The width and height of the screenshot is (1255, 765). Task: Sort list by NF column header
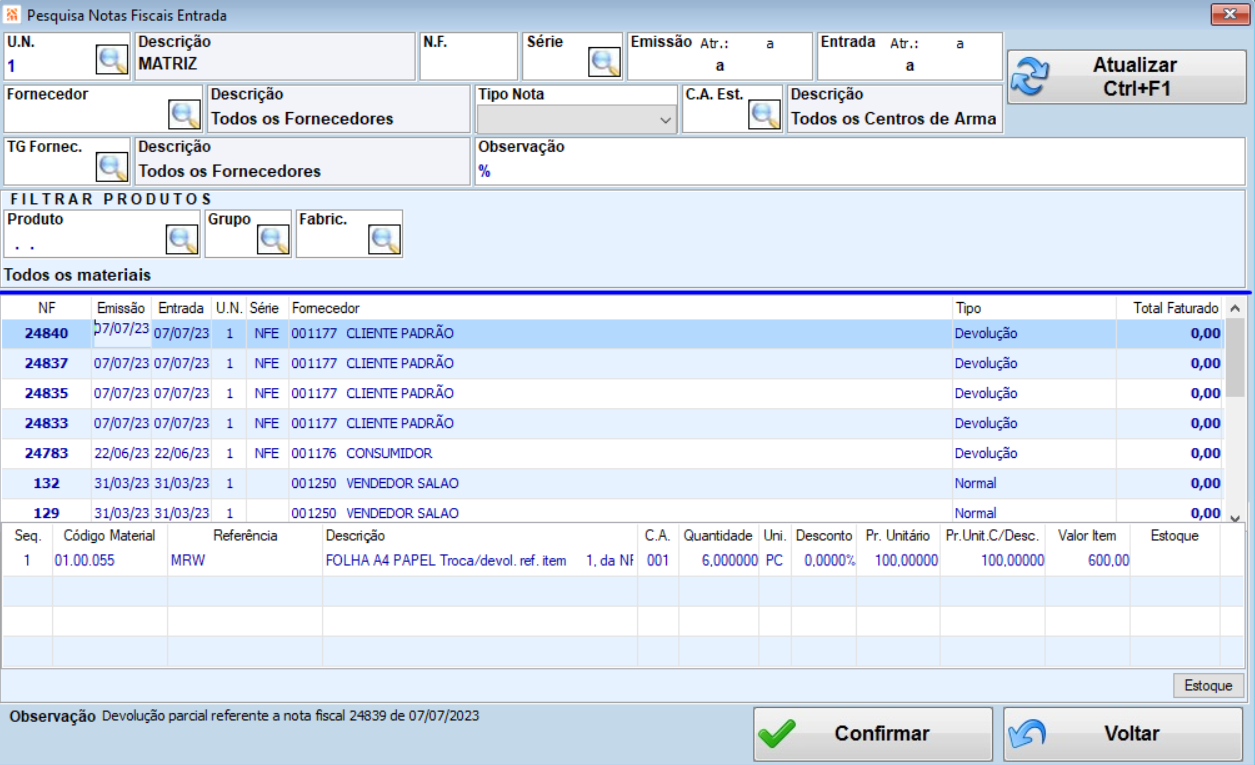tap(47, 308)
